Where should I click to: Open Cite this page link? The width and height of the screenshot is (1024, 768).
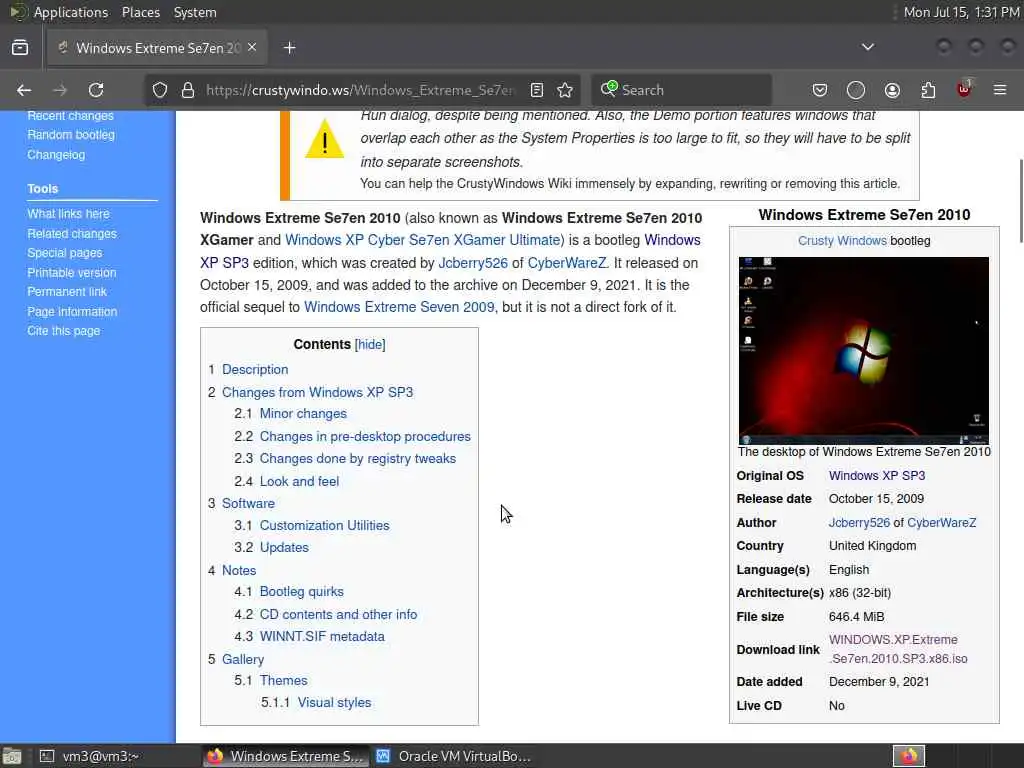coord(64,331)
